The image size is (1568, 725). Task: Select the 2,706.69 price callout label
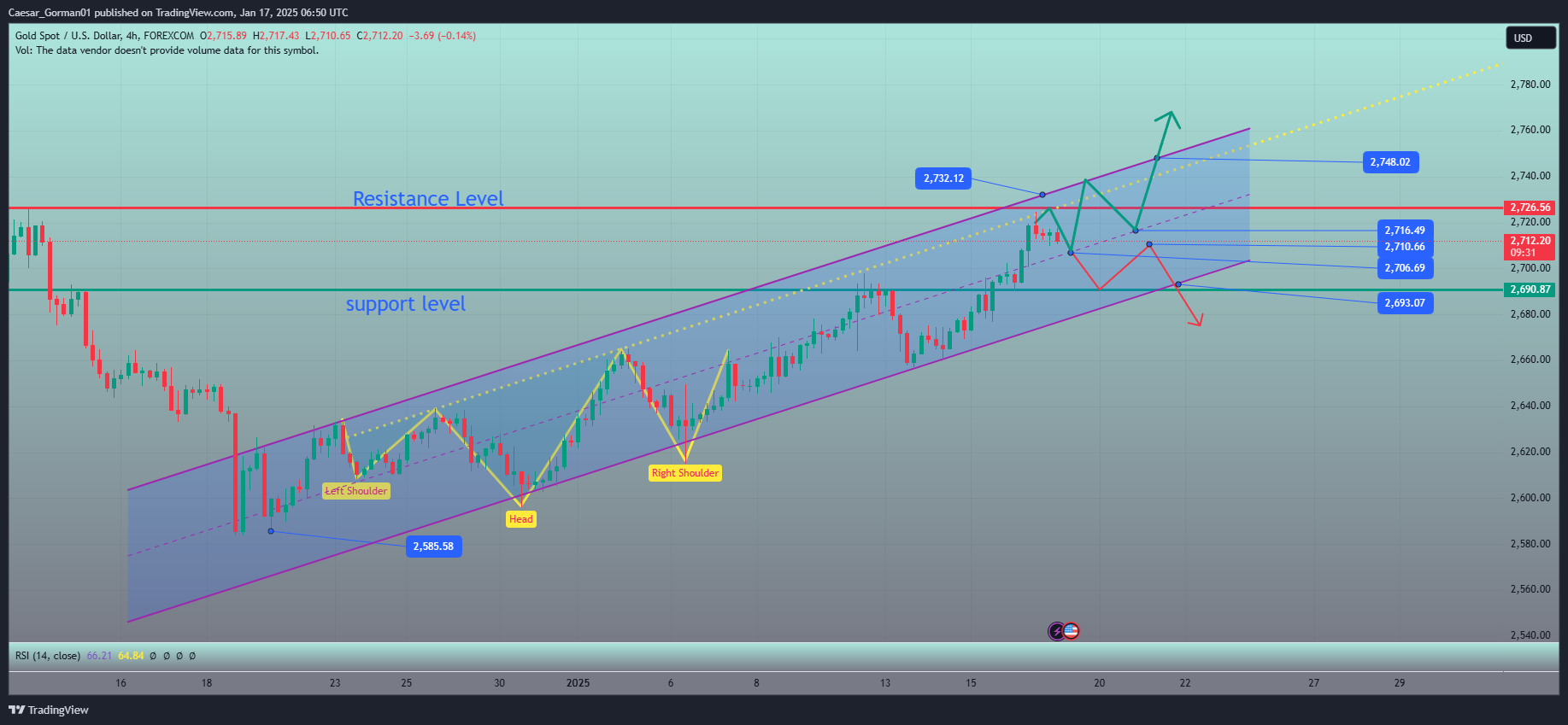coord(1405,268)
